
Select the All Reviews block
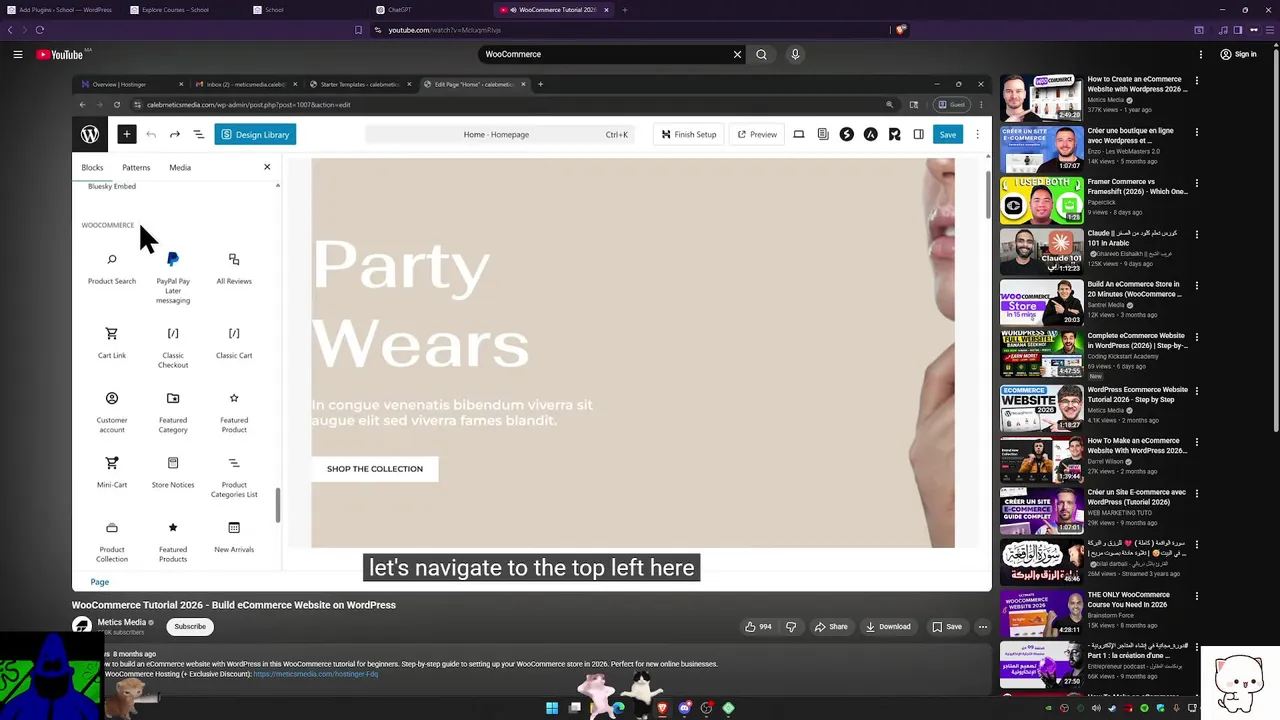(234, 270)
